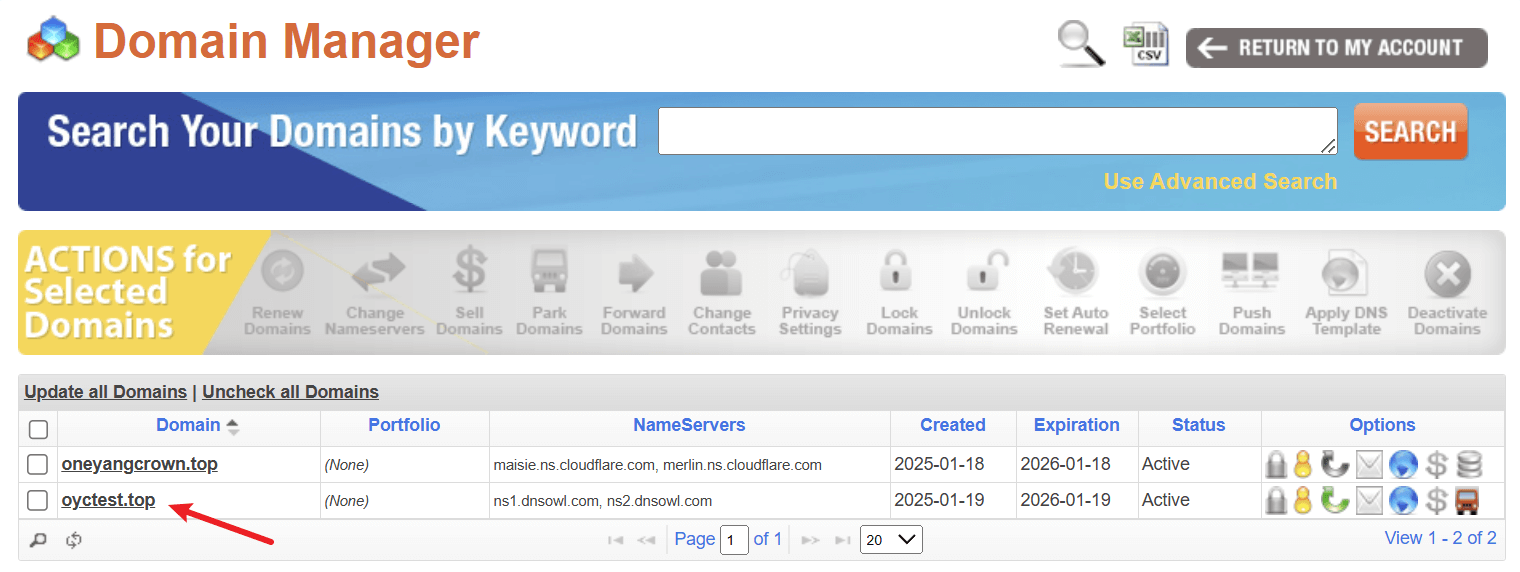Click the magnifying glass search icon in header
1520x572 pixels.
pyautogui.click(x=1081, y=44)
